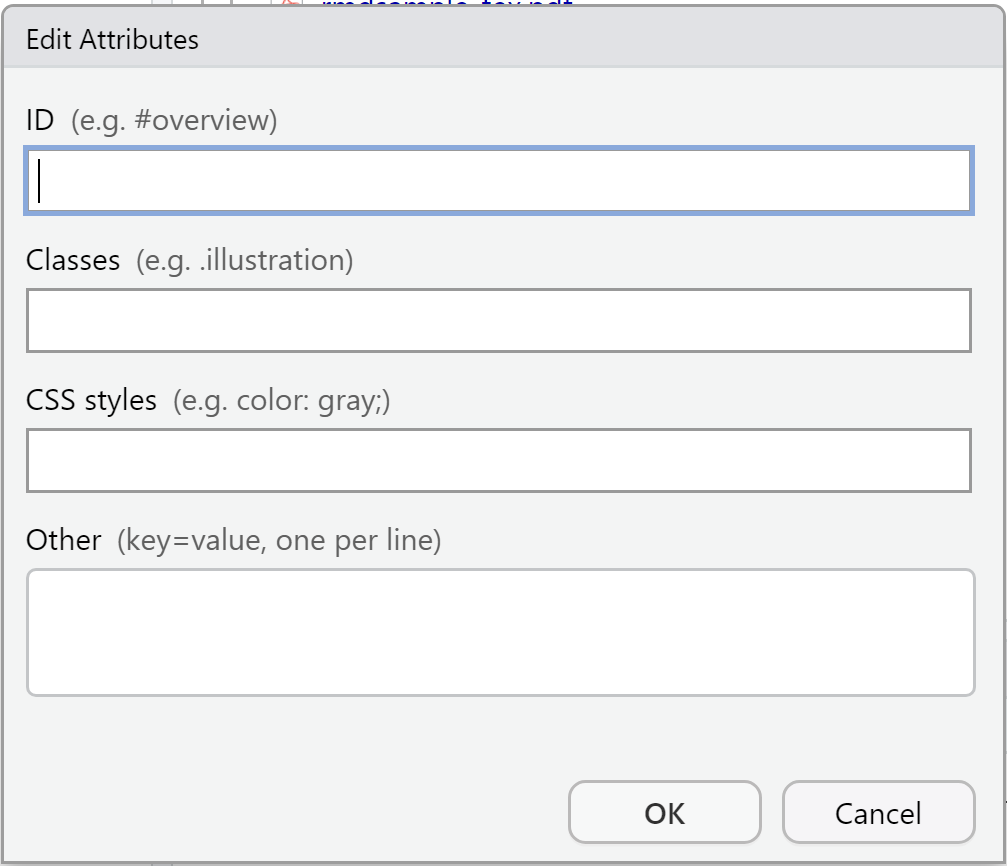Click the ID label text

coord(40,120)
